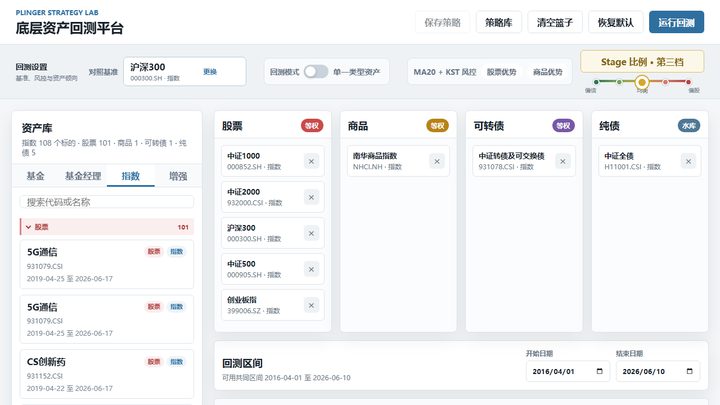Remove the 沪深300 card (000300.SH) from 股票 basket
The height and width of the screenshot is (405, 720).
click(x=311, y=233)
